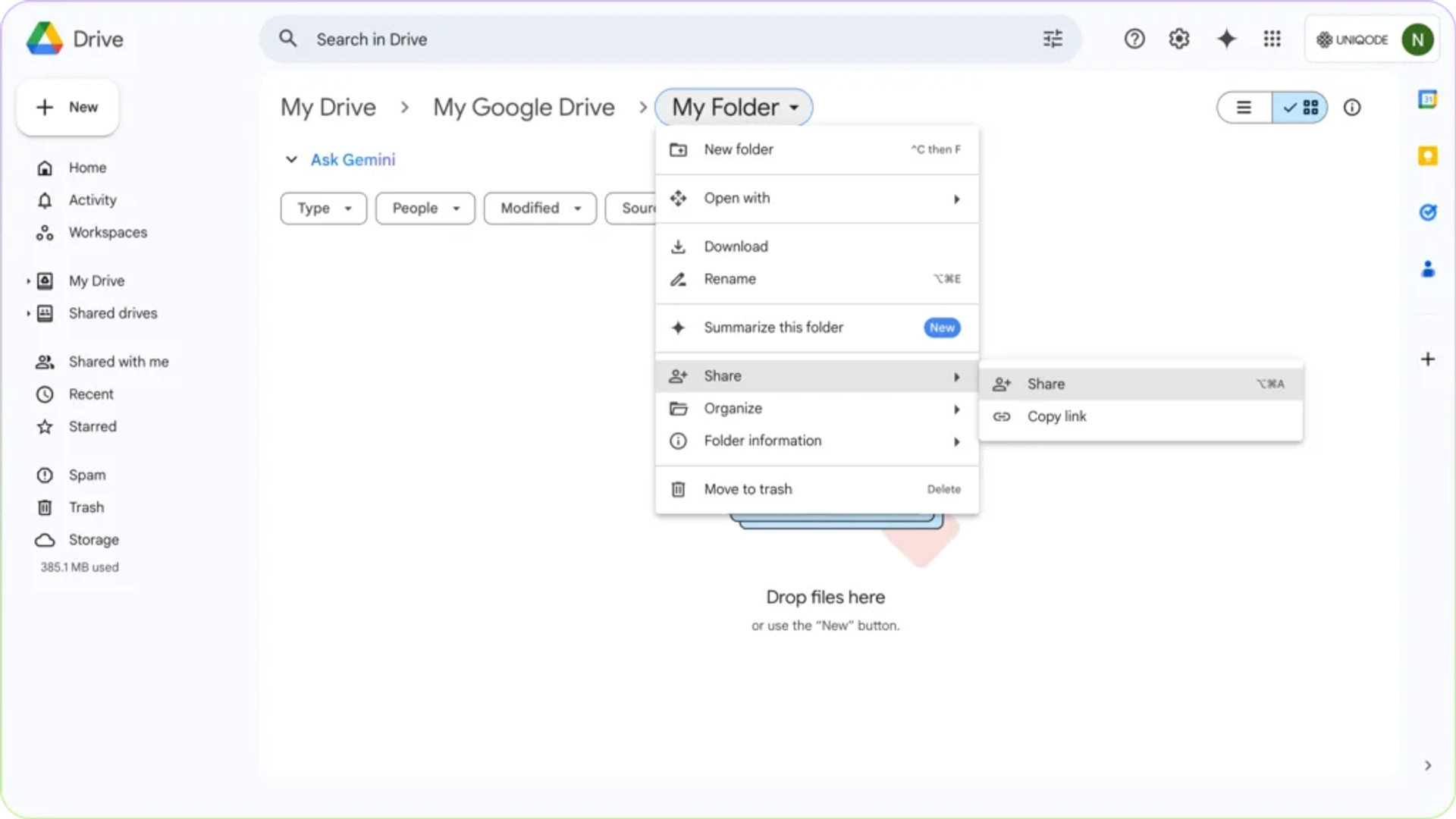Click the 385.1 MB used text

[80, 567]
